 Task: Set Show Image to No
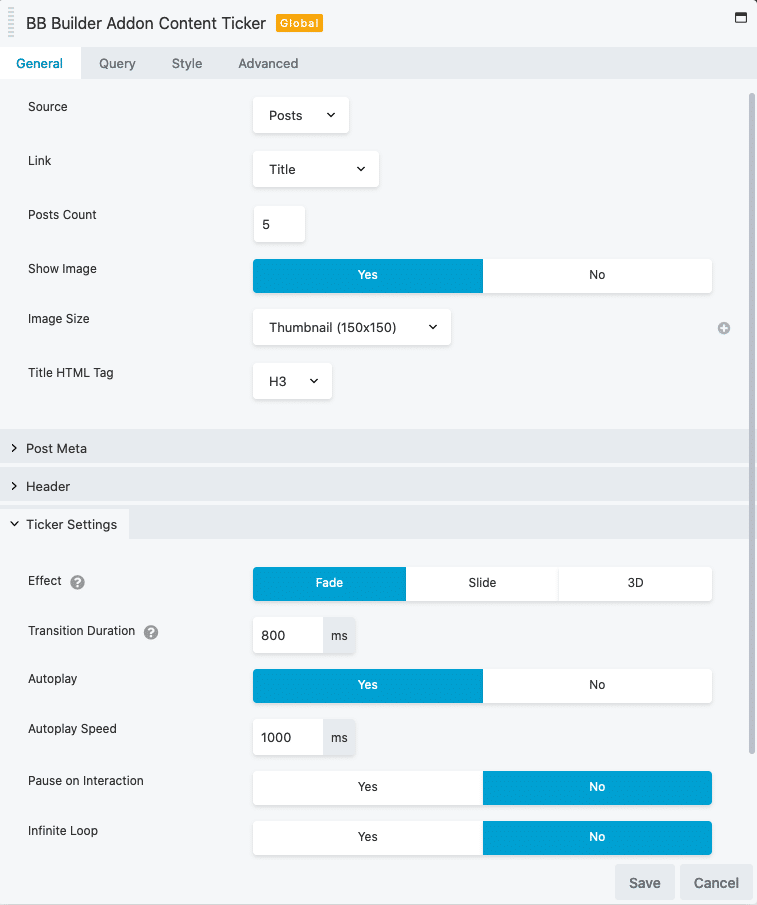pyautogui.click(x=597, y=275)
